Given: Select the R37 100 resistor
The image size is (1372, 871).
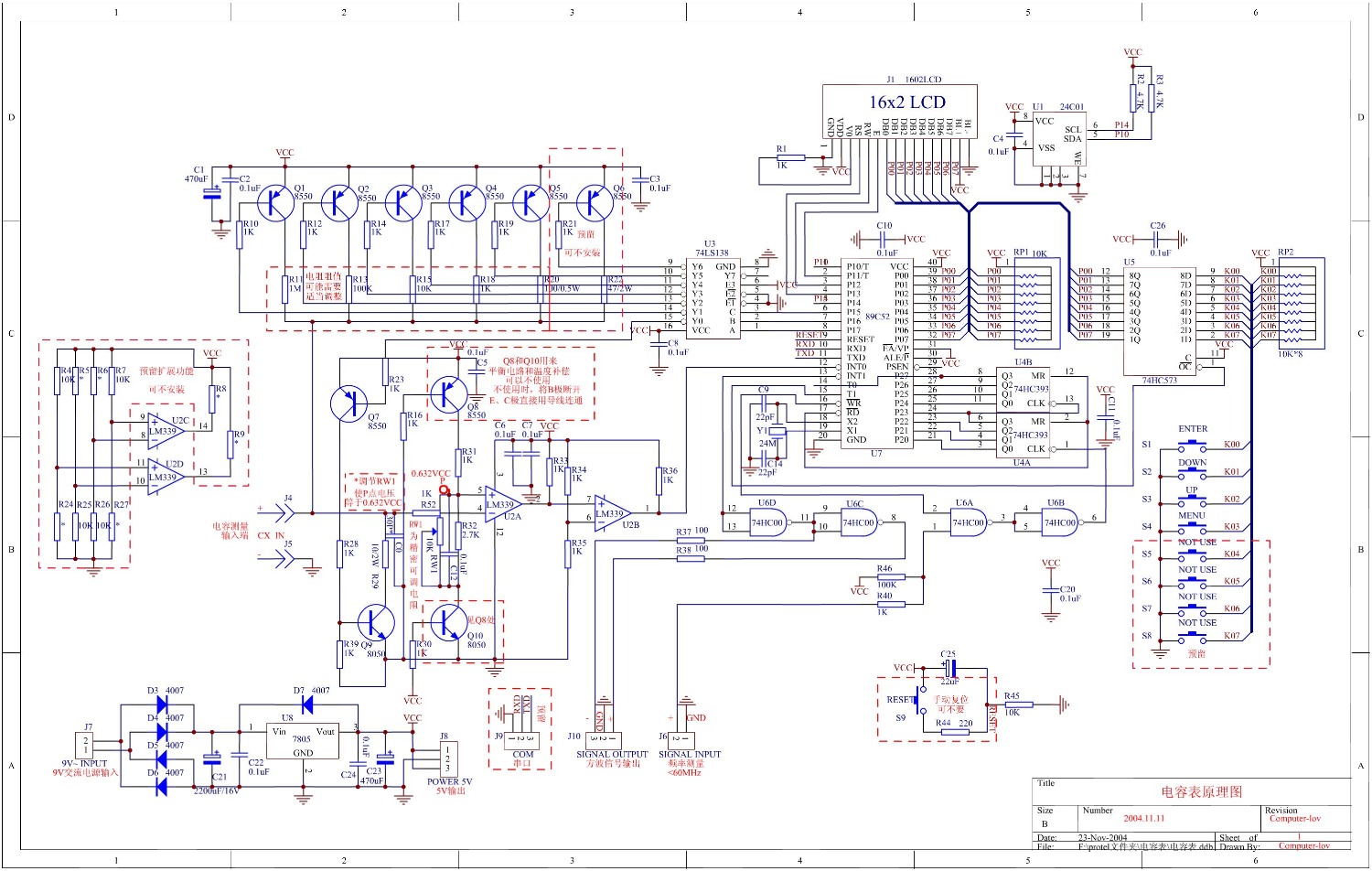Looking at the screenshot, I should tap(691, 540).
